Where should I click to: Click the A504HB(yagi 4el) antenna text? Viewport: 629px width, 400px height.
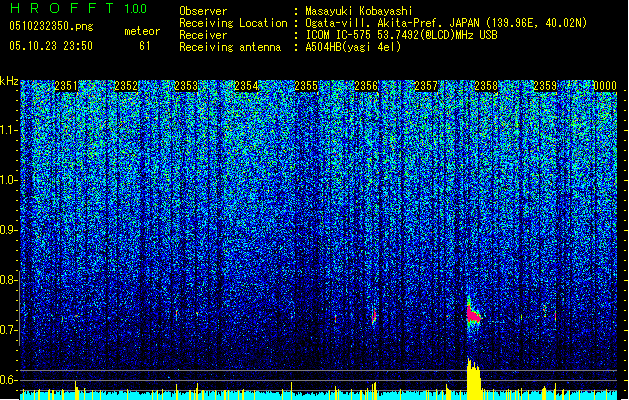353,47
